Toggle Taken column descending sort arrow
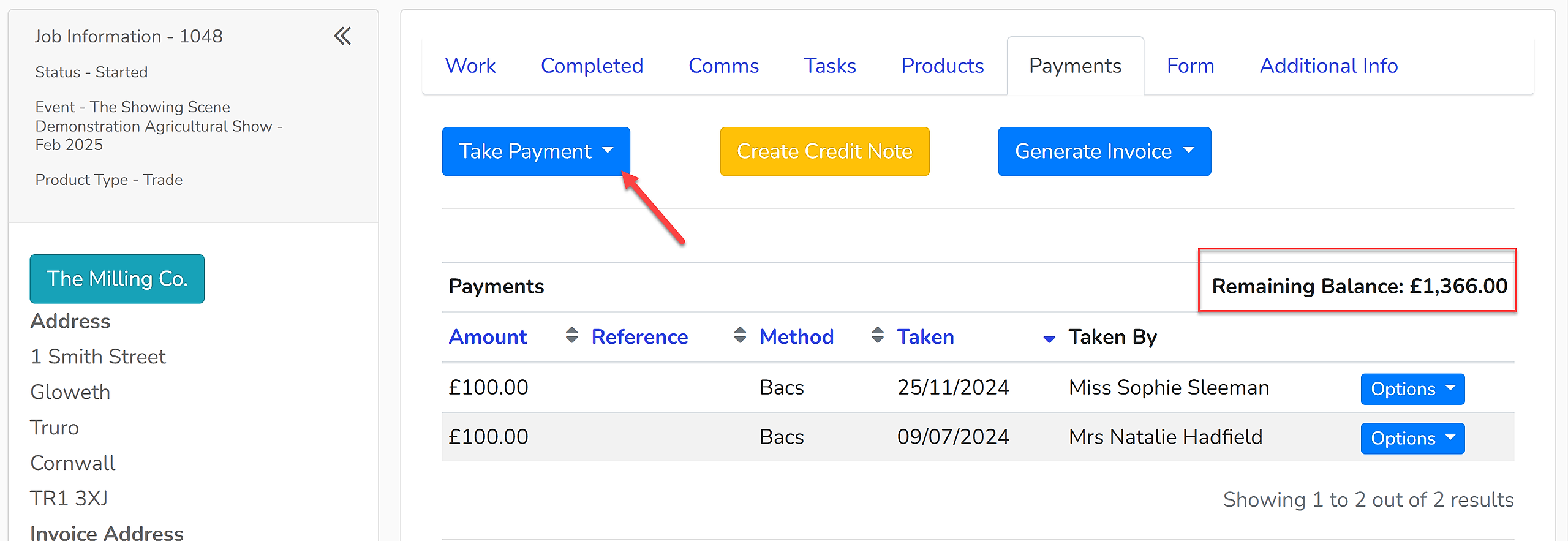Image resolution: width=1568 pixels, height=541 pixels. 1049,339
